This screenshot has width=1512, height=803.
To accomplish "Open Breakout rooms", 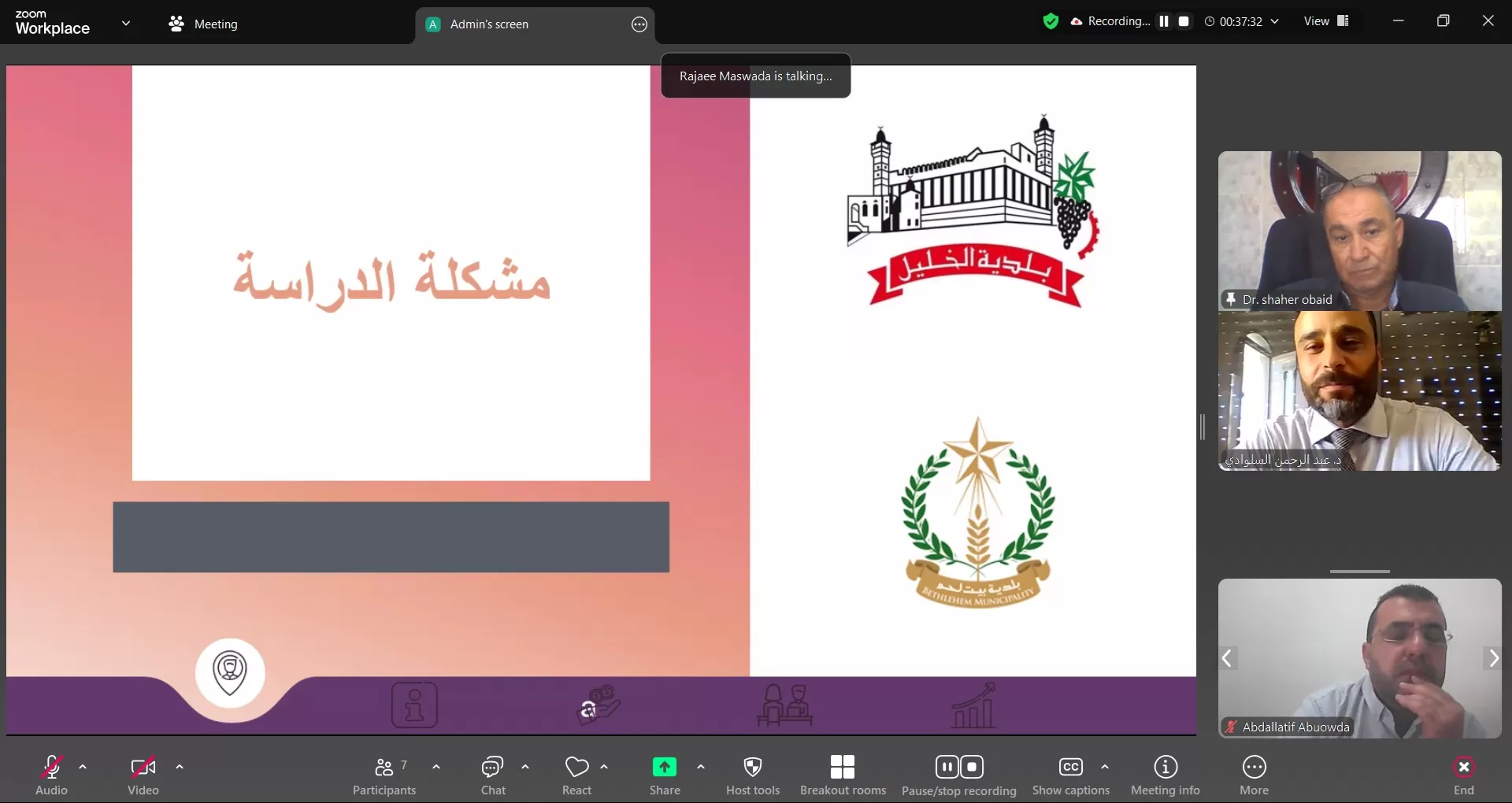I will [842, 775].
